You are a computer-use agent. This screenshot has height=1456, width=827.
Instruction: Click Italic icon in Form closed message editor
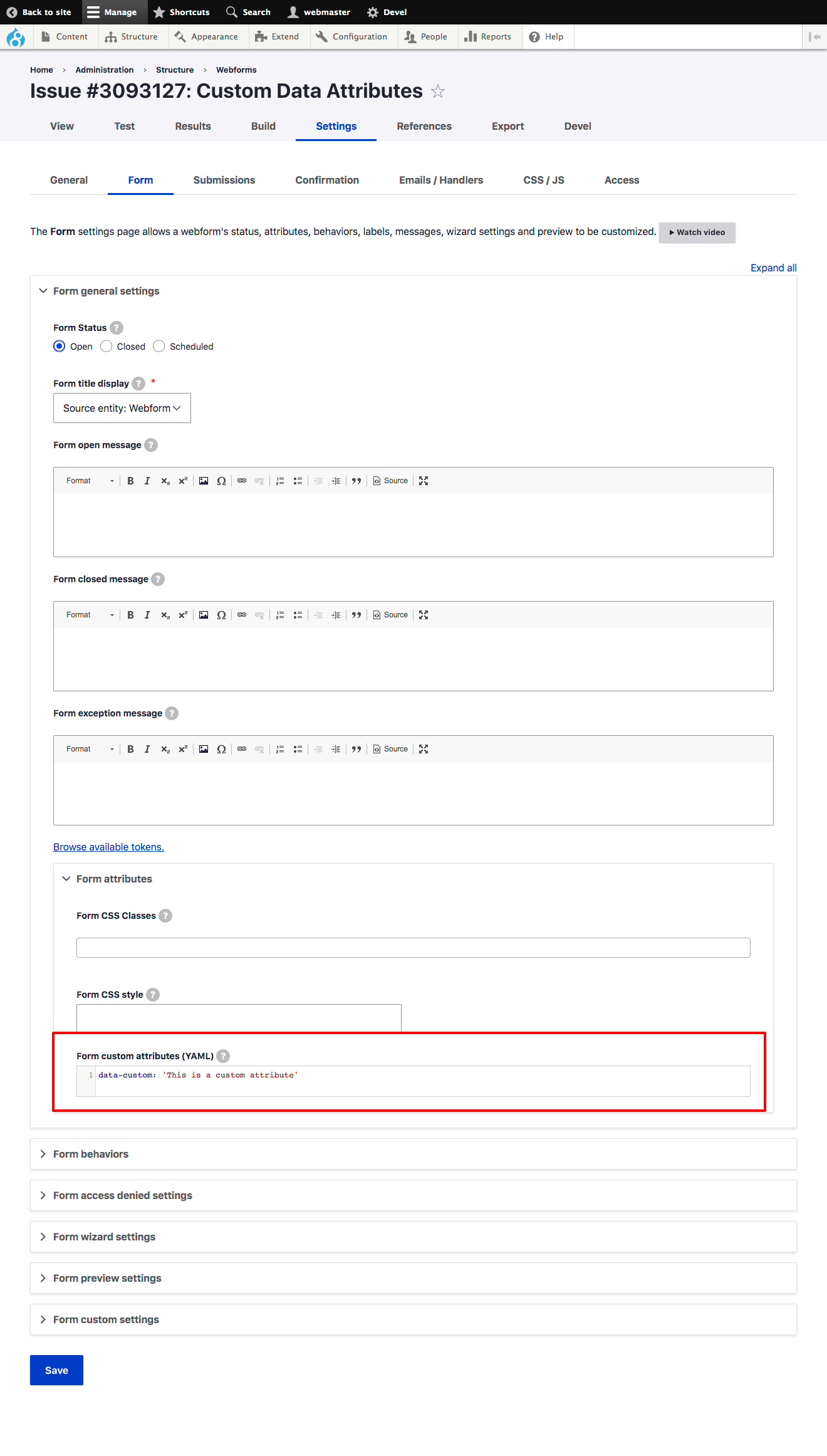[147, 615]
